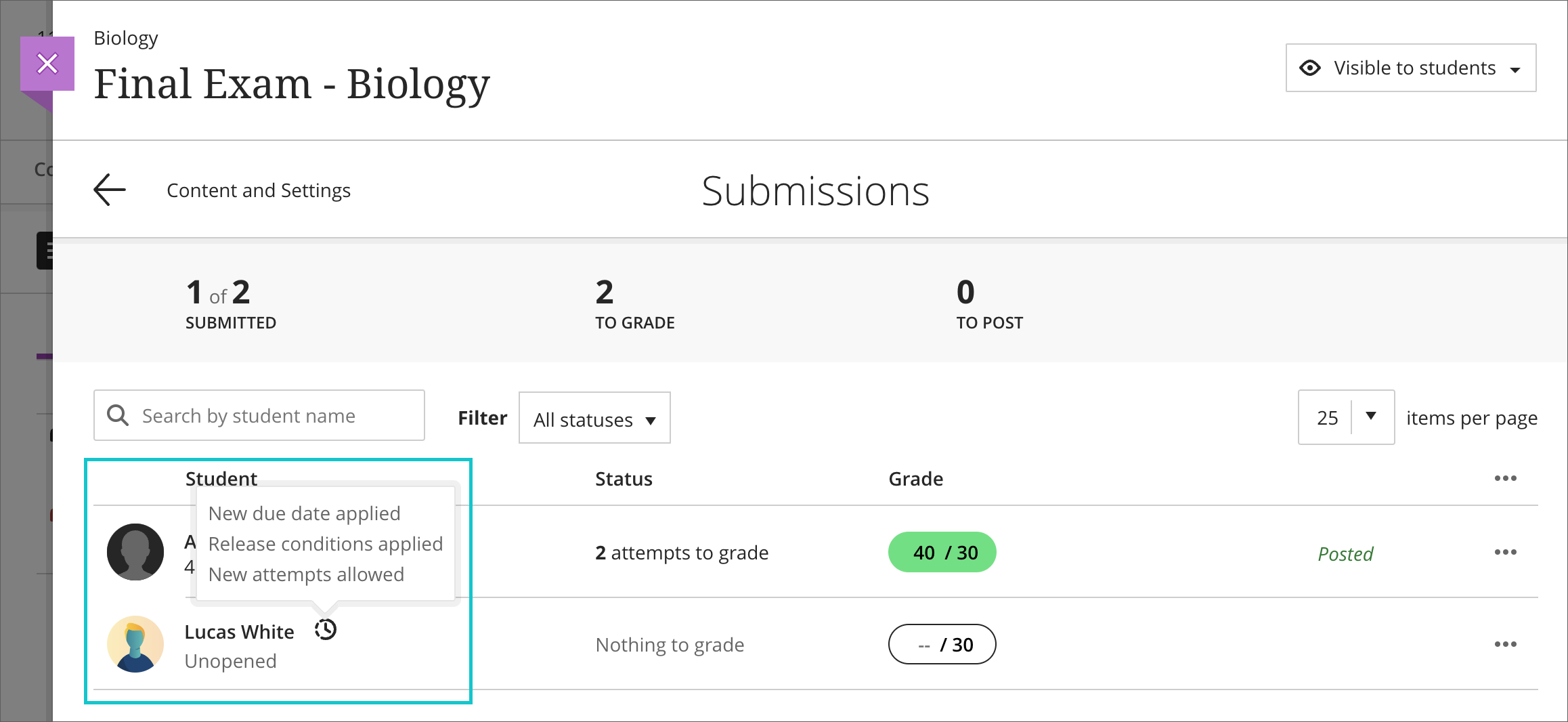
Task: Close the Final Exam panel
Action: pos(47,64)
